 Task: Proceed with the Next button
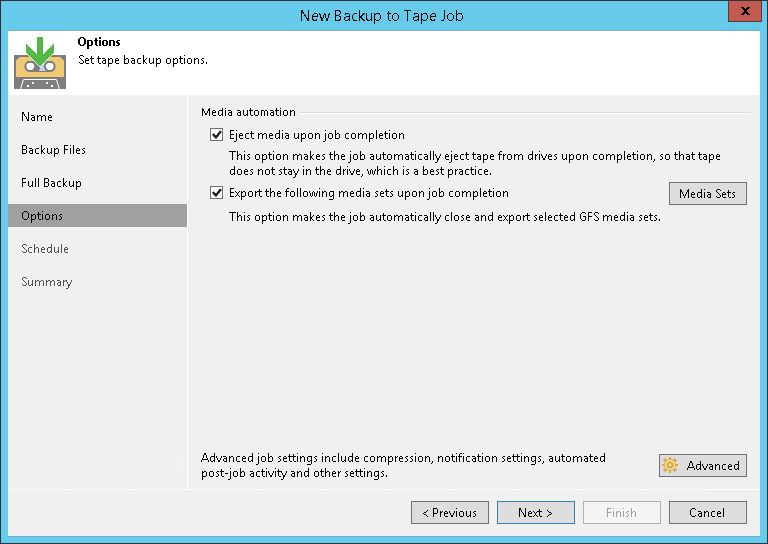[535, 513]
